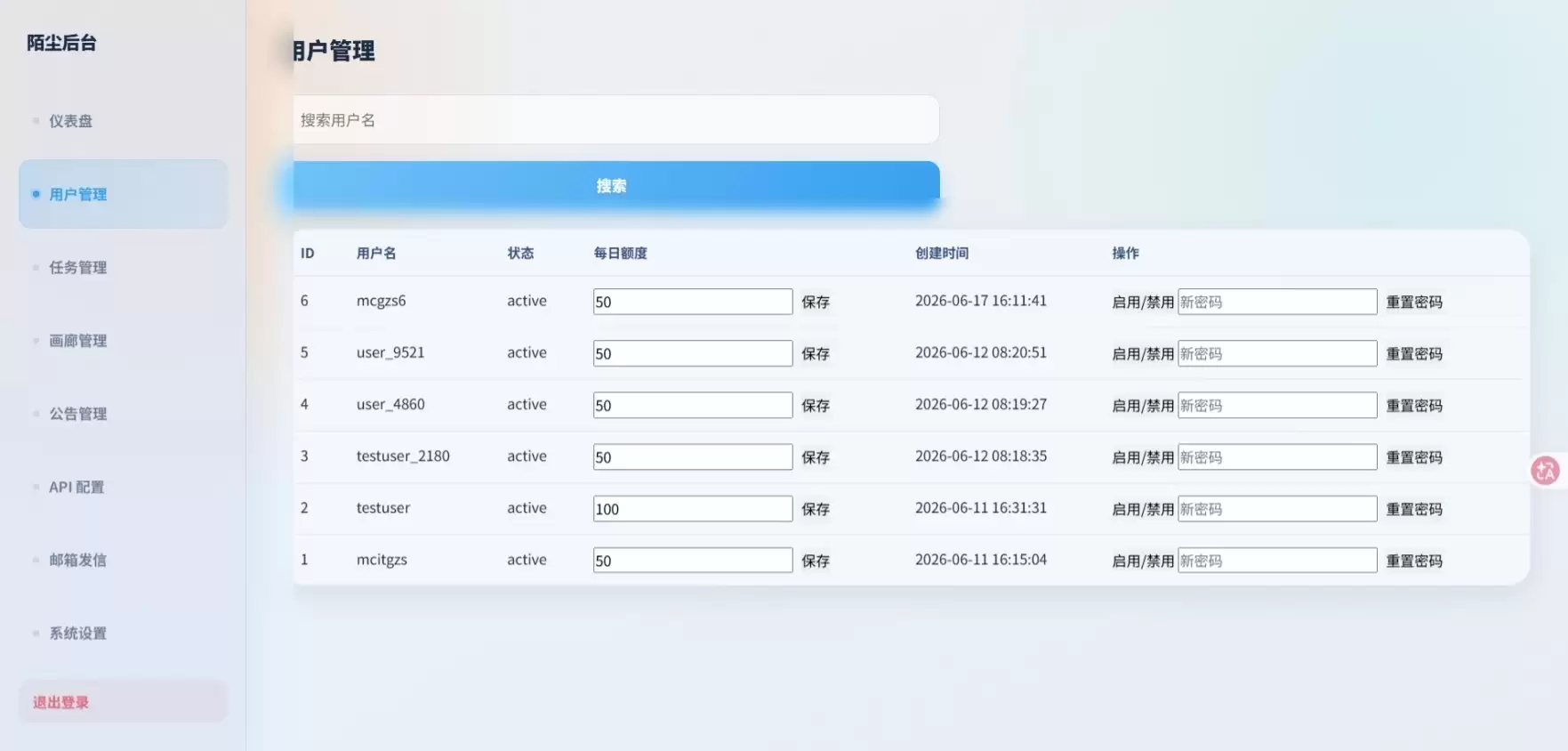Image resolution: width=1568 pixels, height=751 pixels.
Task: Navigate to 邮箱发信
Action: (123, 560)
